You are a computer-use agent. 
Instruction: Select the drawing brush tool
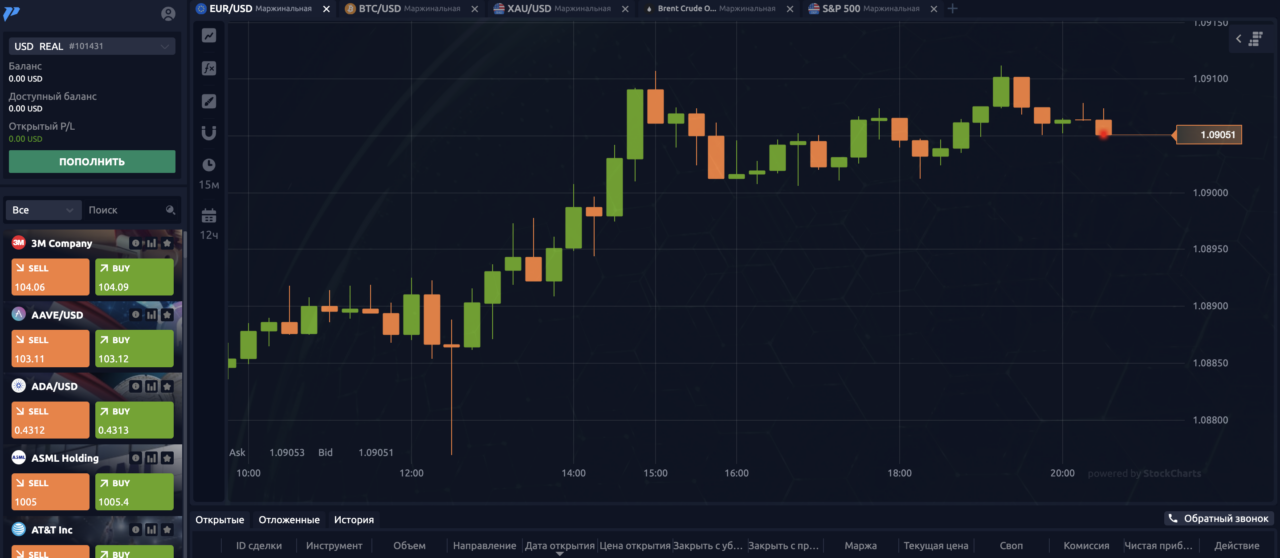click(x=209, y=101)
